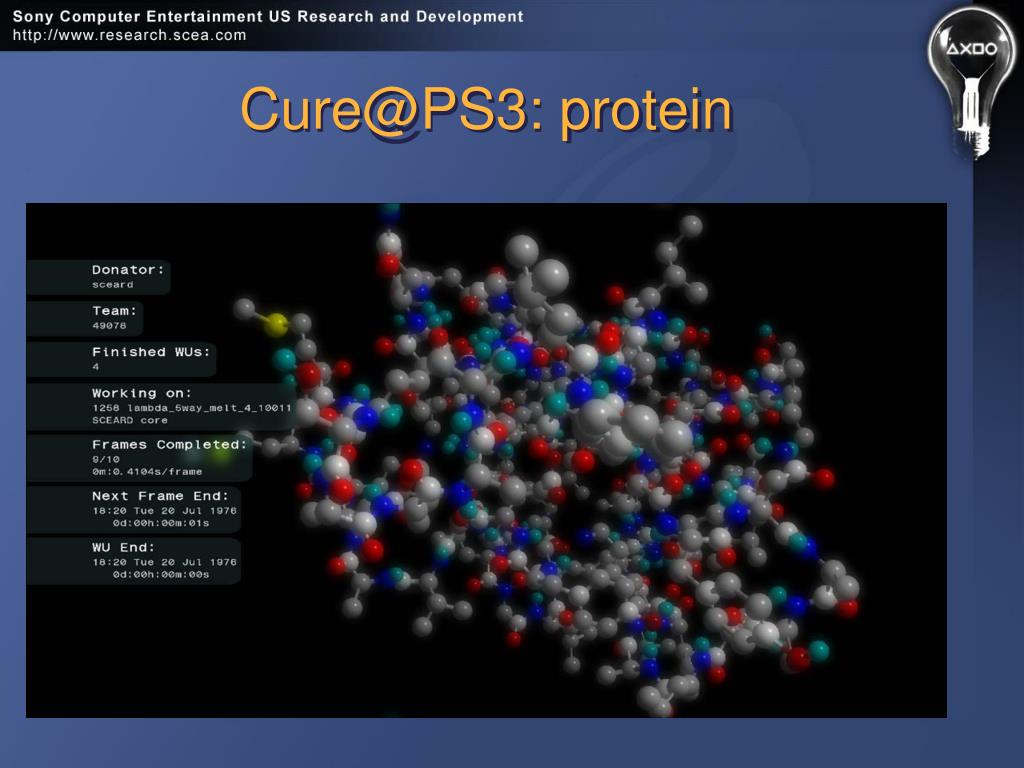The width and height of the screenshot is (1024, 768).
Task: Click the '0d:00h:00m:00s' countdown value
Action: (x=161, y=575)
